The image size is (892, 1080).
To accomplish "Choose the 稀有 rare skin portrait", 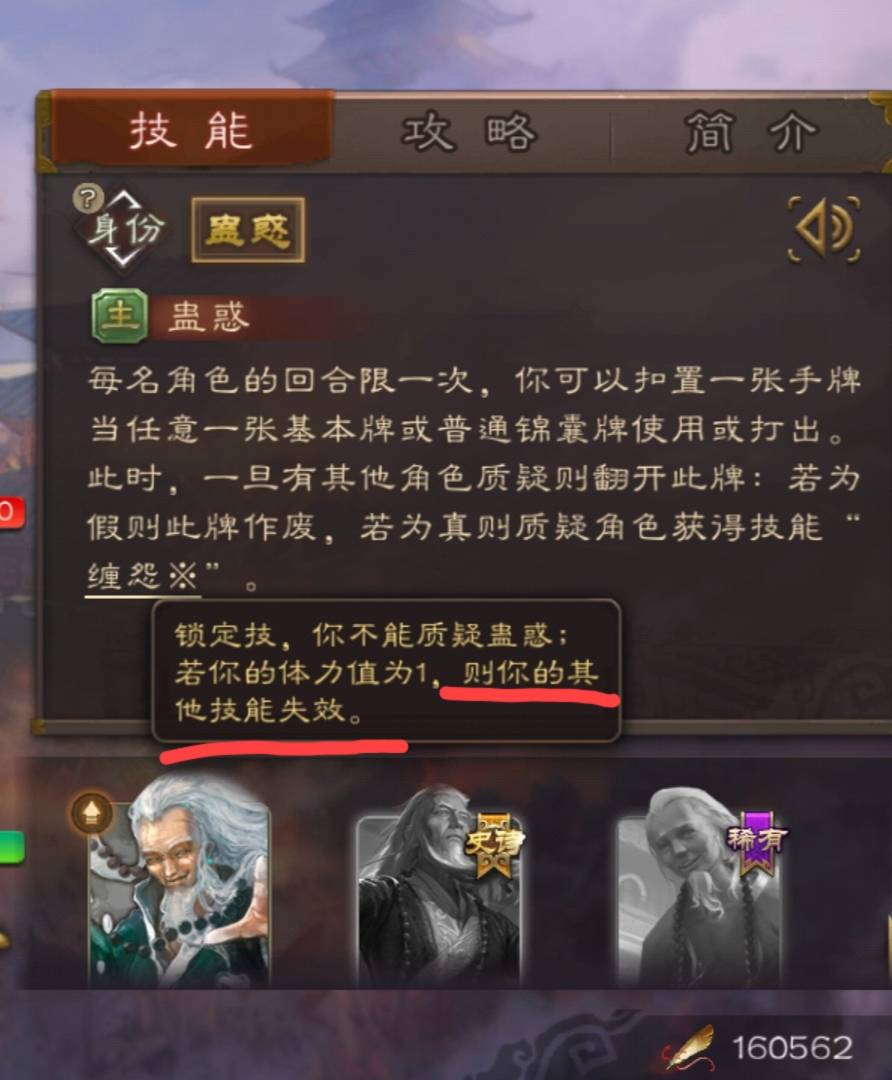I will point(701,890).
